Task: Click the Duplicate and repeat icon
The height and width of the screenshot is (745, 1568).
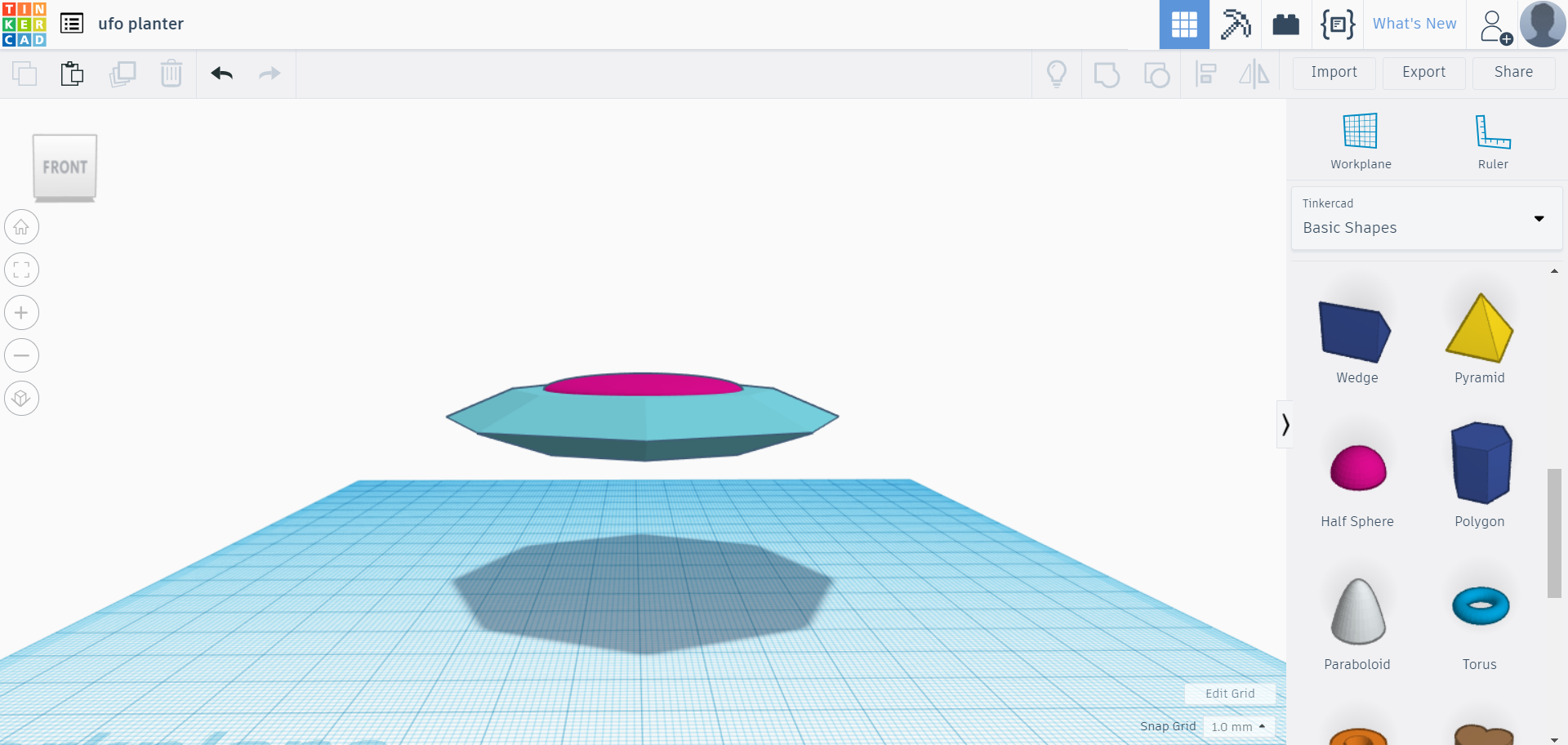Action: (122, 74)
